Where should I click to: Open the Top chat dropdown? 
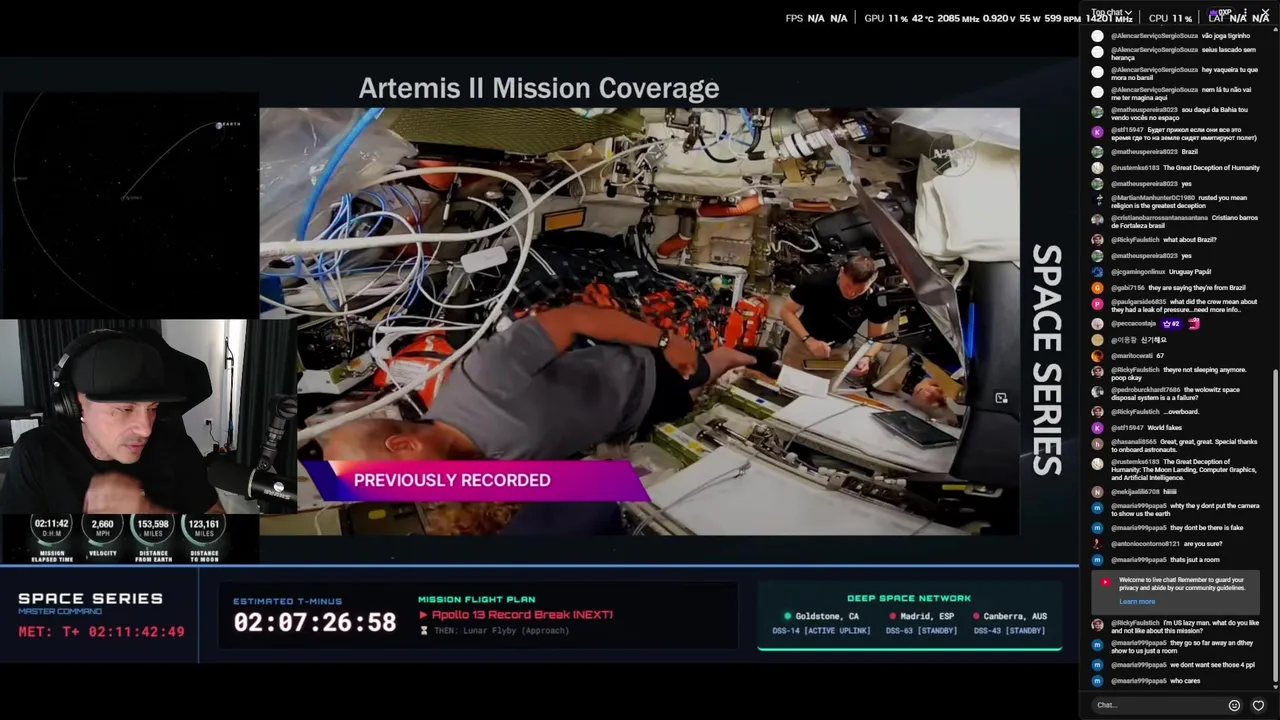tap(1111, 13)
